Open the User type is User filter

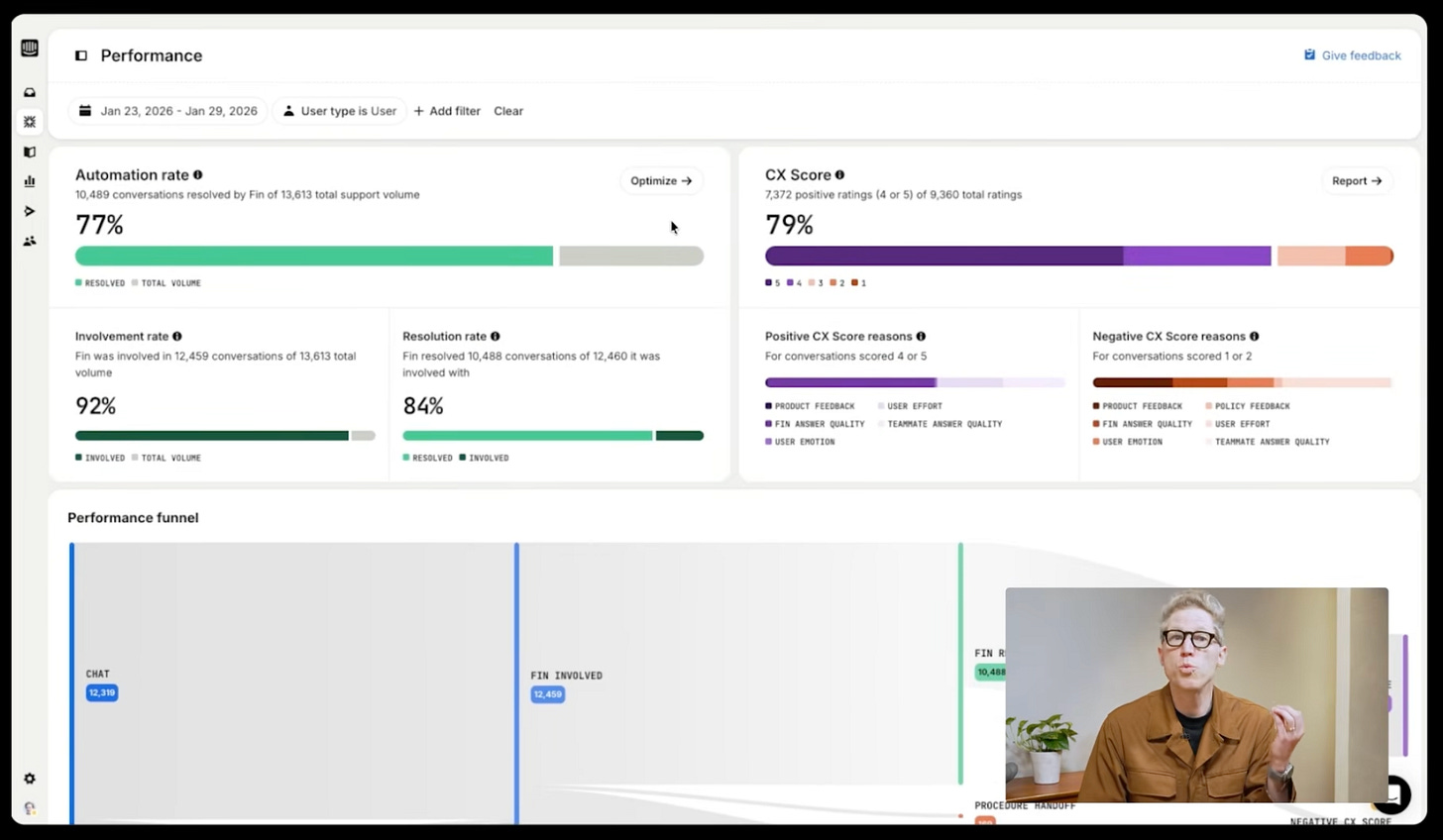339,111
